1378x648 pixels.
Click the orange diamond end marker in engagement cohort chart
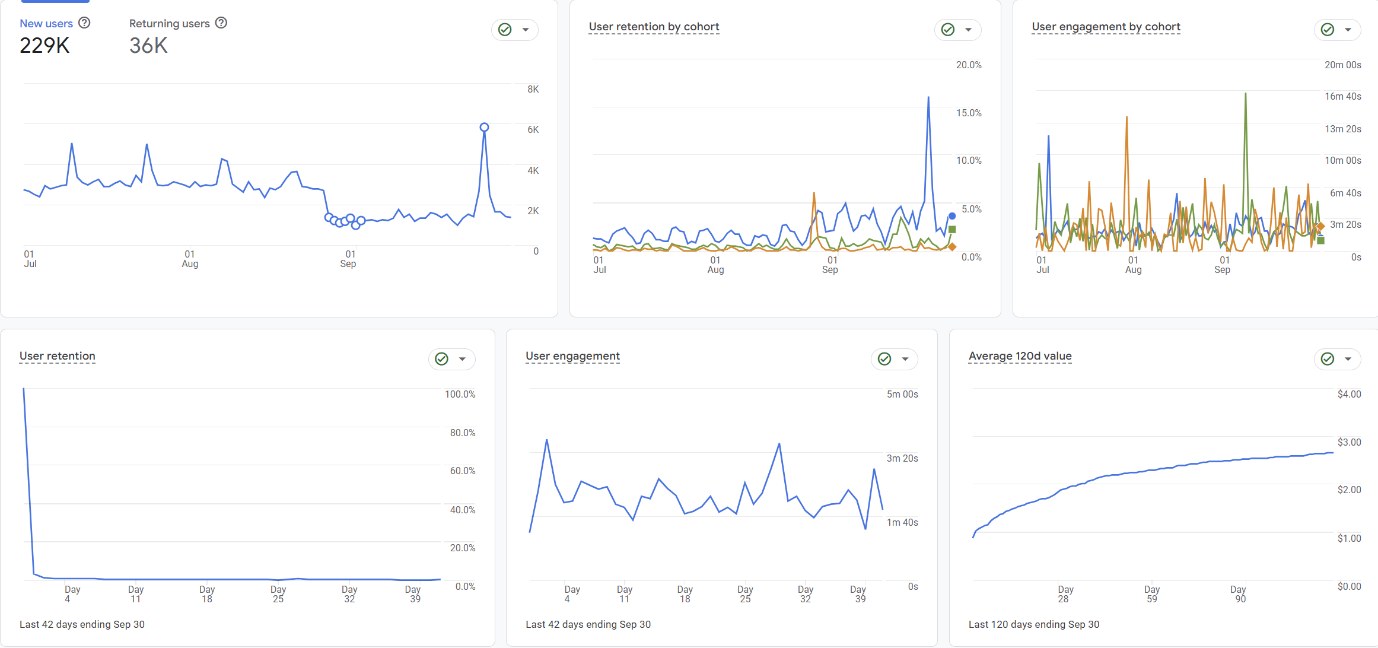point(1320,227)
